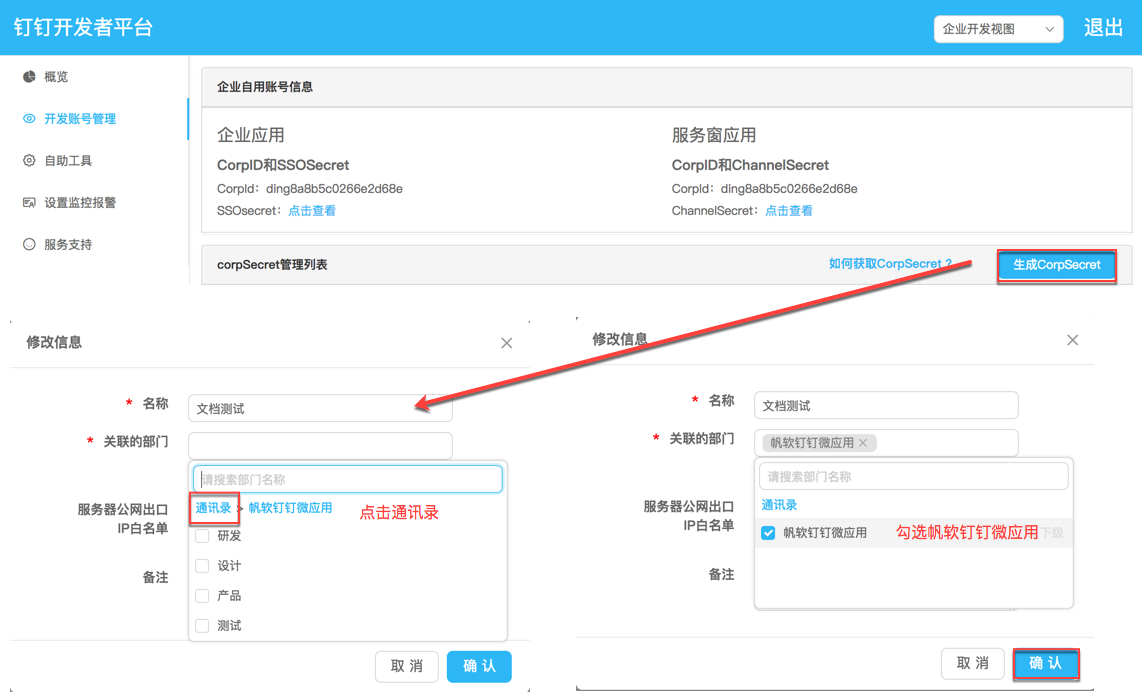View ChannelSecret via 点击查看 link
The image size is (1142, 698).
point(789,211)
